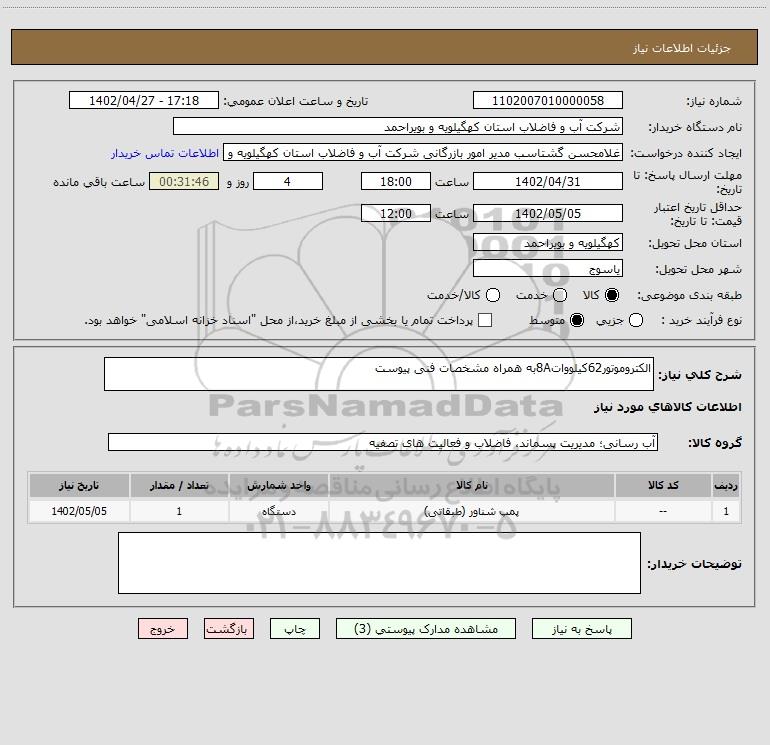Screen dimensions: 770x745
Task: Click the goods group field آب رسانی
Action: (x=383, y=442)
